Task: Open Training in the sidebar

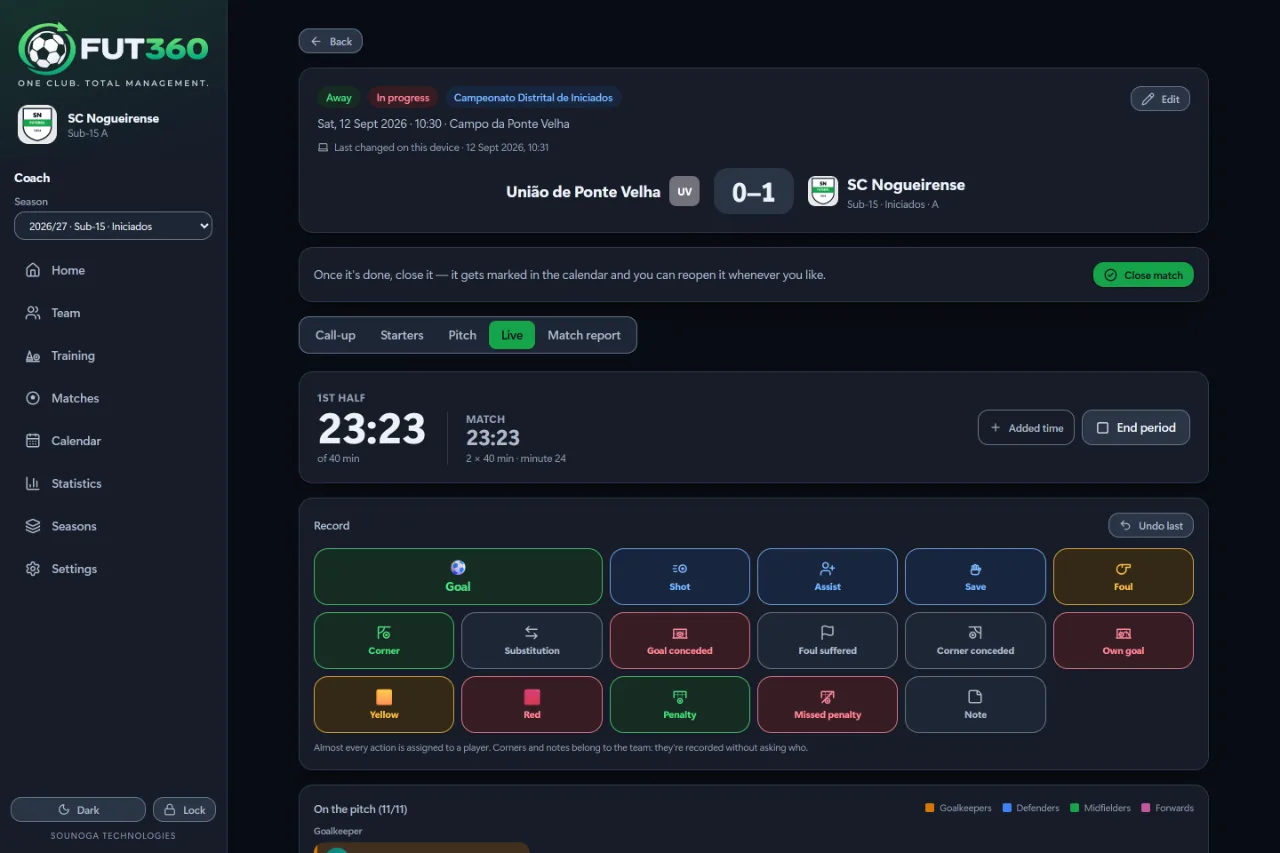Action: point(113,356)
